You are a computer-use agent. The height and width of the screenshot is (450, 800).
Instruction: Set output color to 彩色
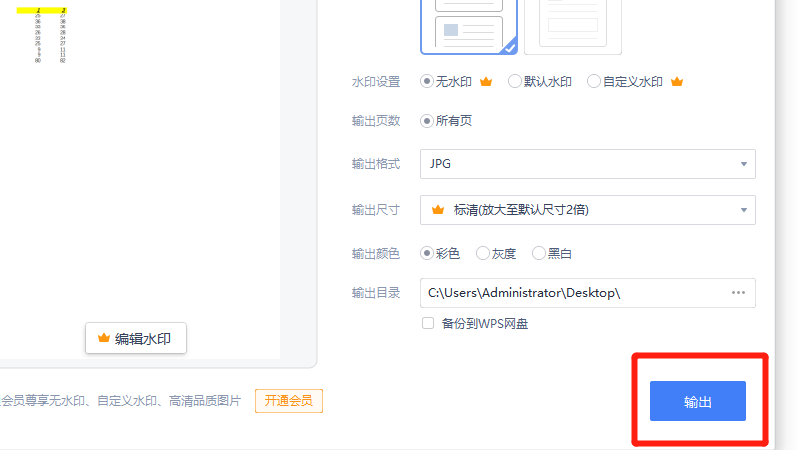pyautogui.click(x=427, y=254)
